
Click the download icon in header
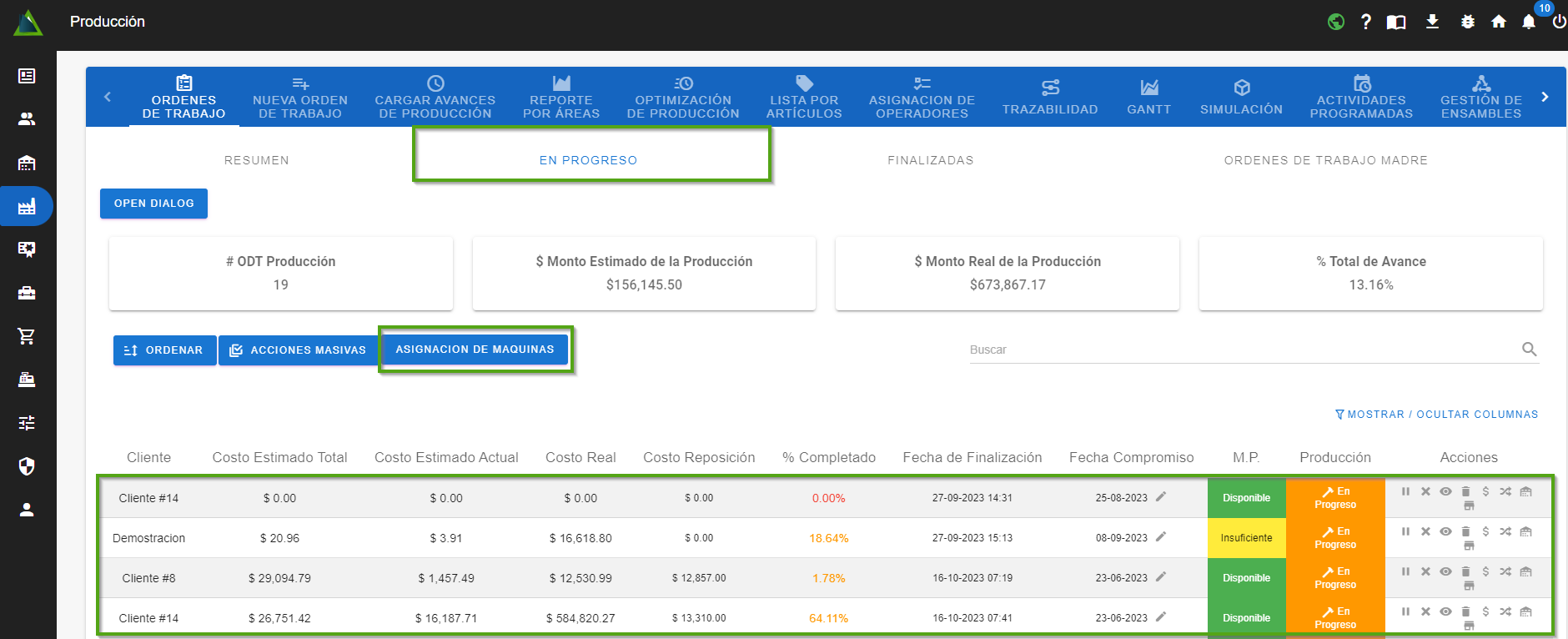[1432, 22]
